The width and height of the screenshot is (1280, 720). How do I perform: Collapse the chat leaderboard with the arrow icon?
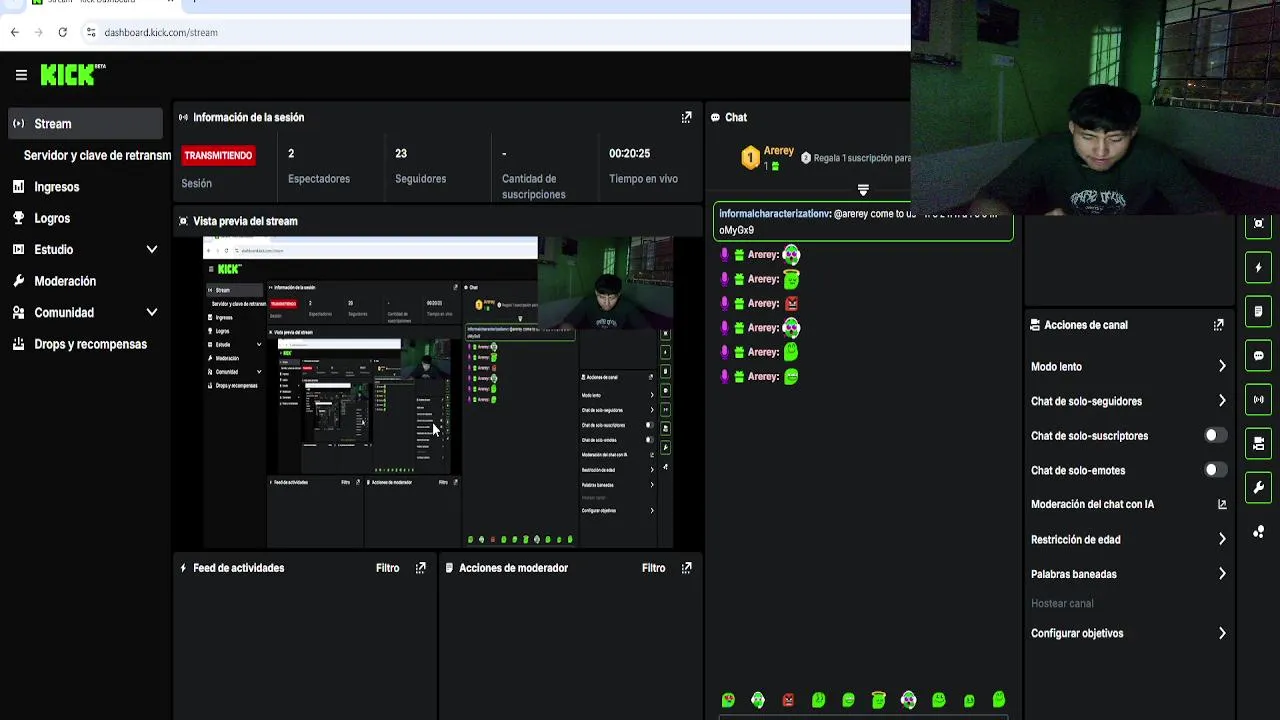[x=863, y=189]
